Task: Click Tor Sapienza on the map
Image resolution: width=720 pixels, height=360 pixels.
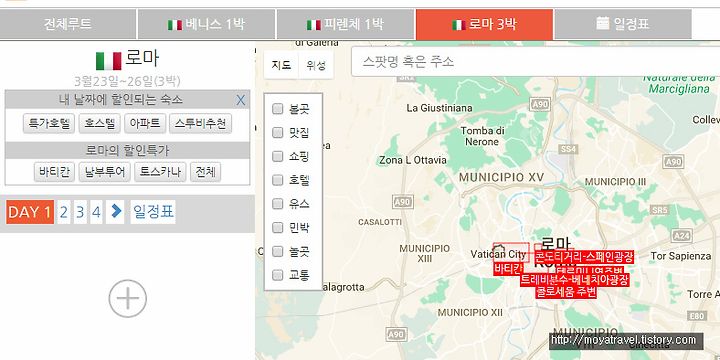Action: [681, 256]
